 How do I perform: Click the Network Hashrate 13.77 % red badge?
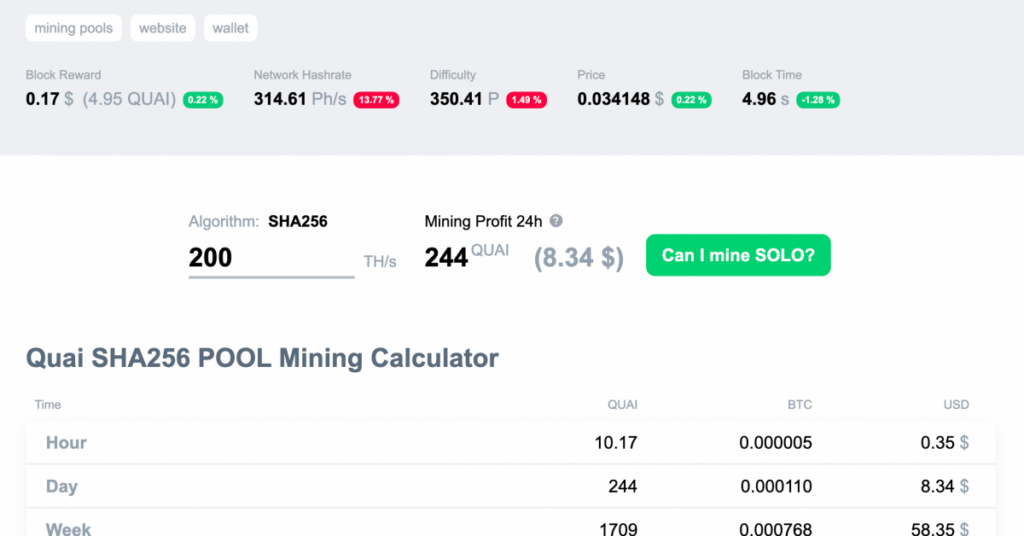pos(376,100)
